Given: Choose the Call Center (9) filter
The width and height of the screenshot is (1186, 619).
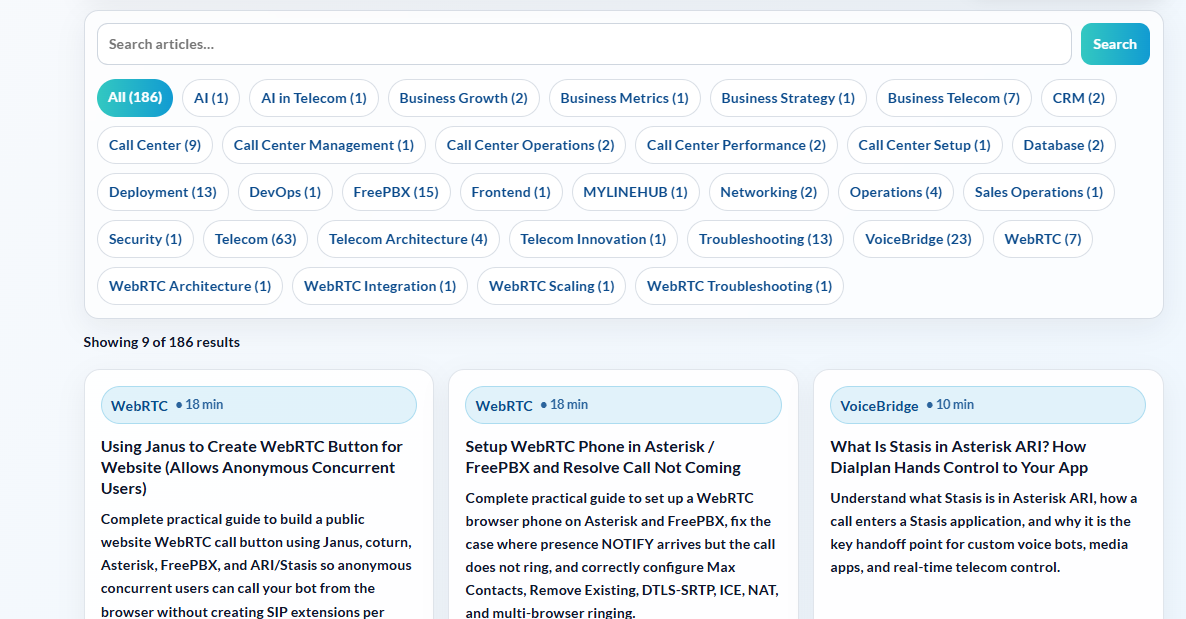Looking at the screenshot, I should [155, 145].
